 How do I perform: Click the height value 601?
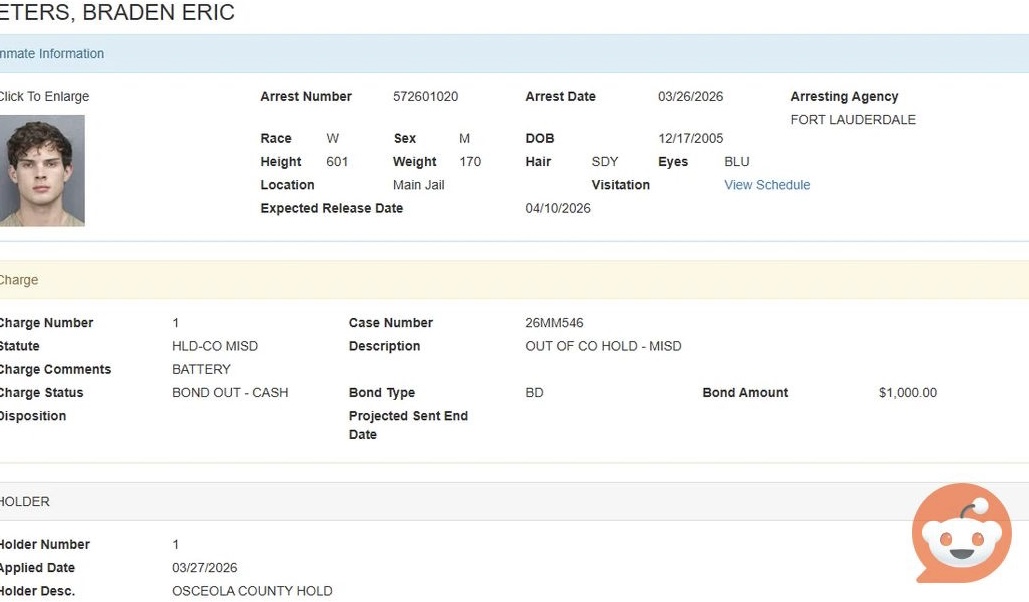(x=337, y=162)
